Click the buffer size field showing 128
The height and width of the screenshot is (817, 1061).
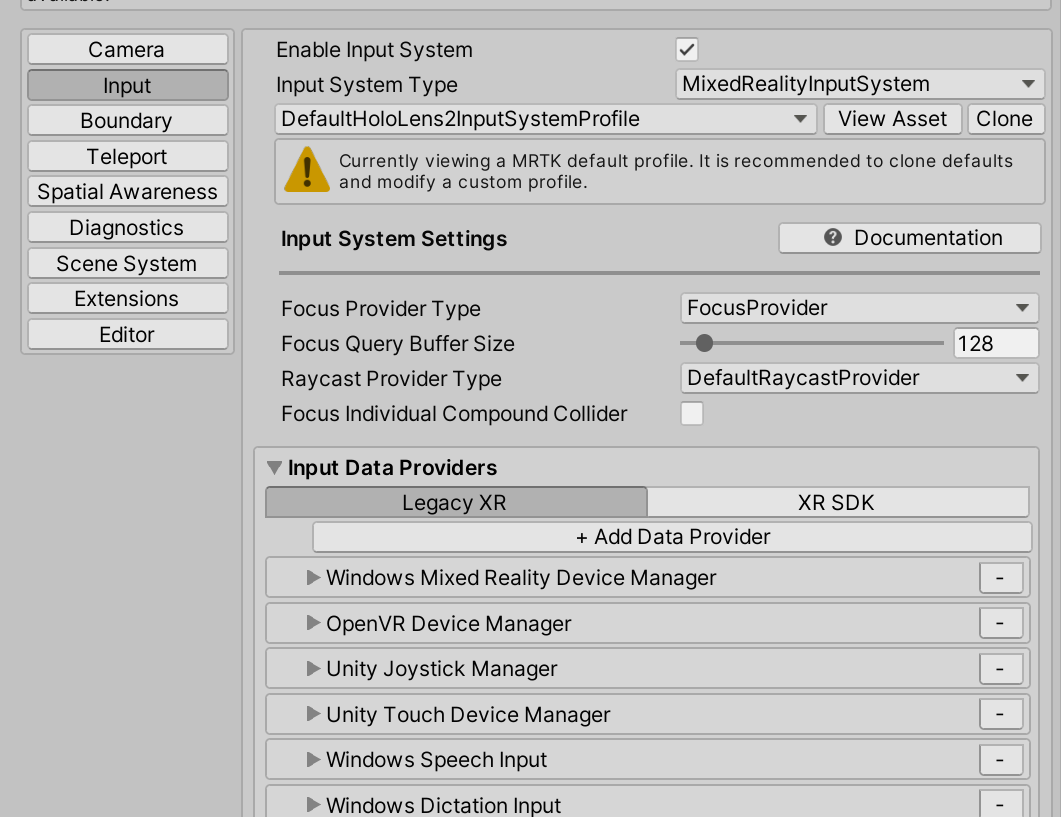995,343
